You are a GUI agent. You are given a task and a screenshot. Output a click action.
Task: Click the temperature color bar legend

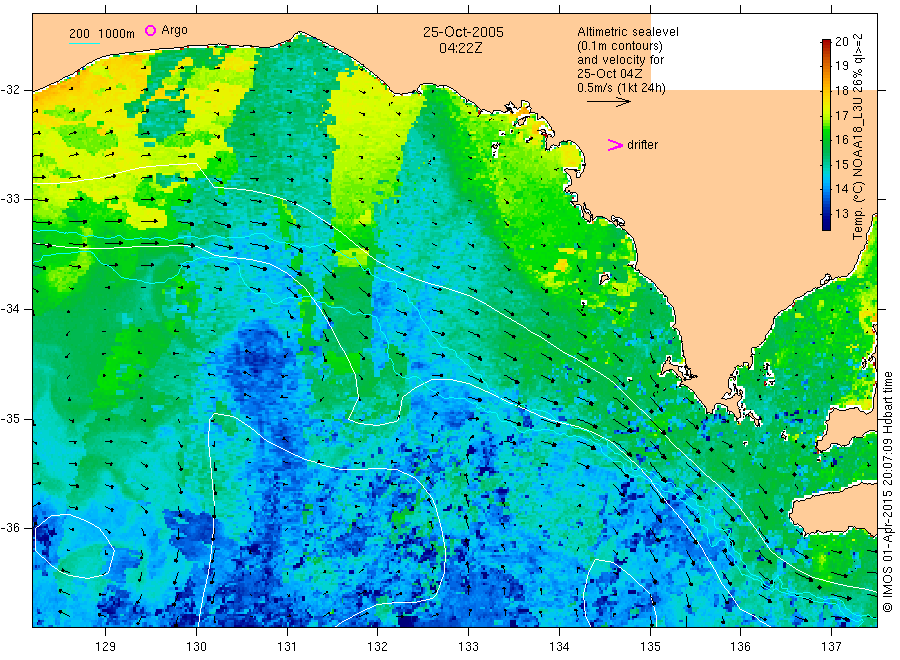[x=826, y=135]
